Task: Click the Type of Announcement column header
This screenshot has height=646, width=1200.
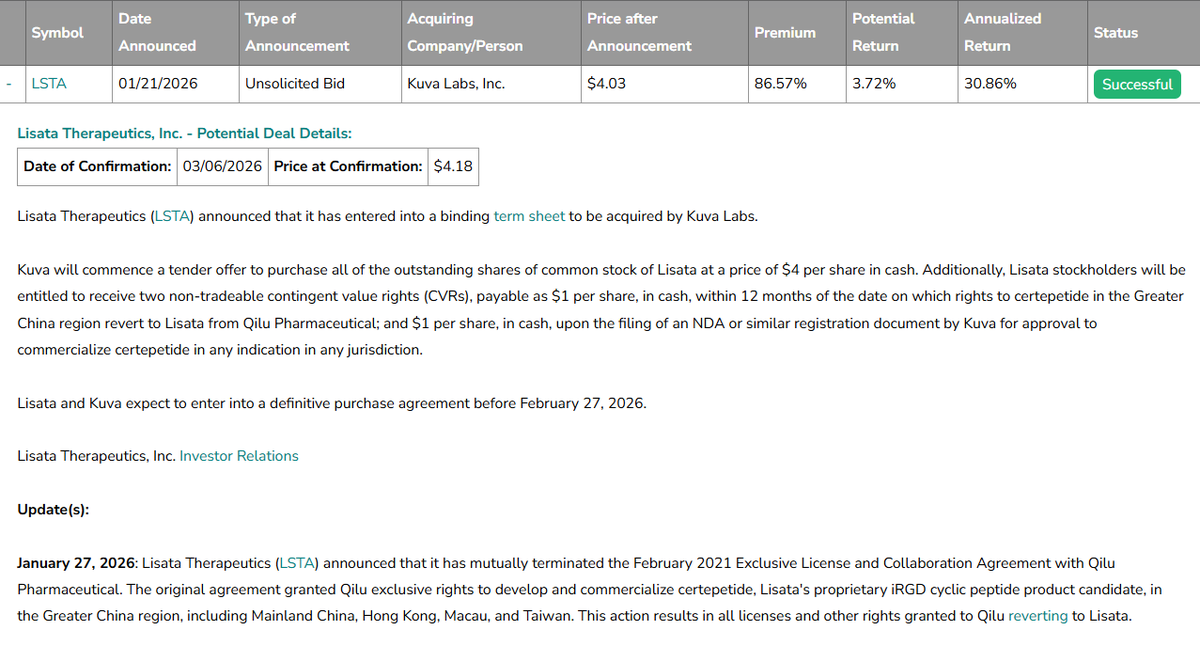Action: pyautogui.click(x=319, y=33)
